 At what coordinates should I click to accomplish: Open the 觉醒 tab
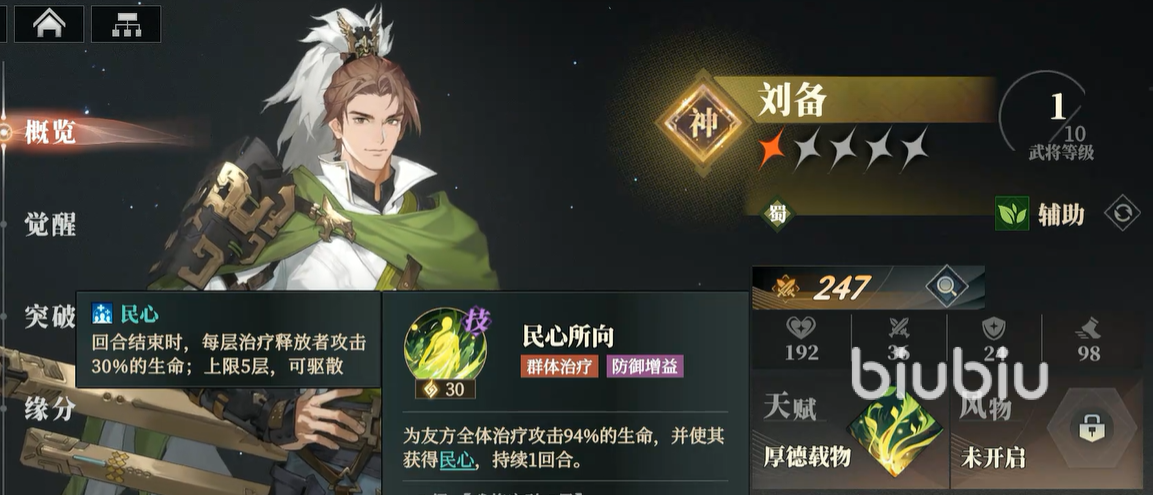point(50,224)
